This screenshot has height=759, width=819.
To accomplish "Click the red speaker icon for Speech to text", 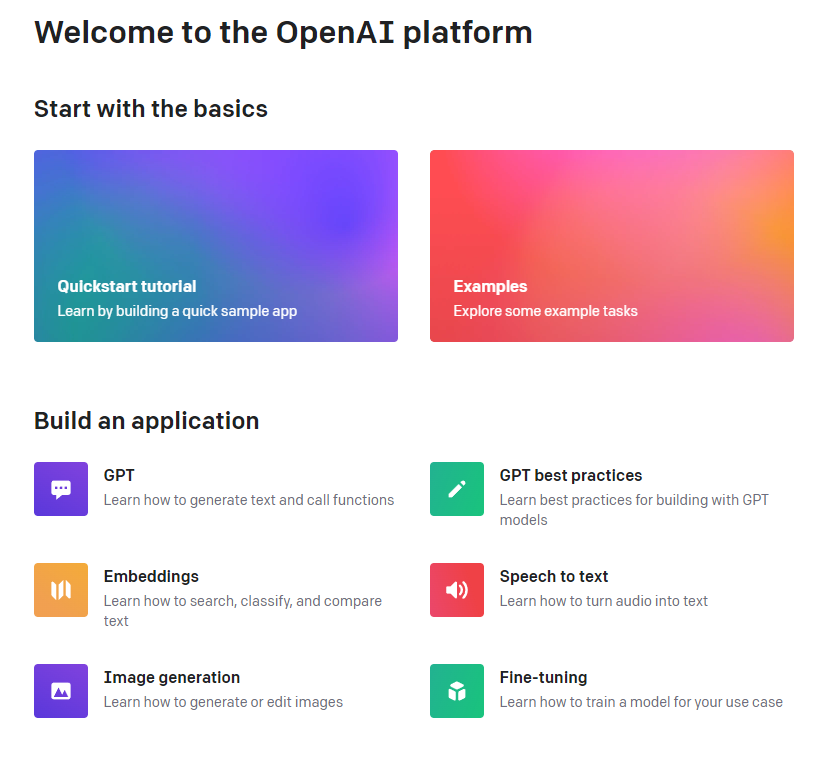I will click(x=457, y=590).
